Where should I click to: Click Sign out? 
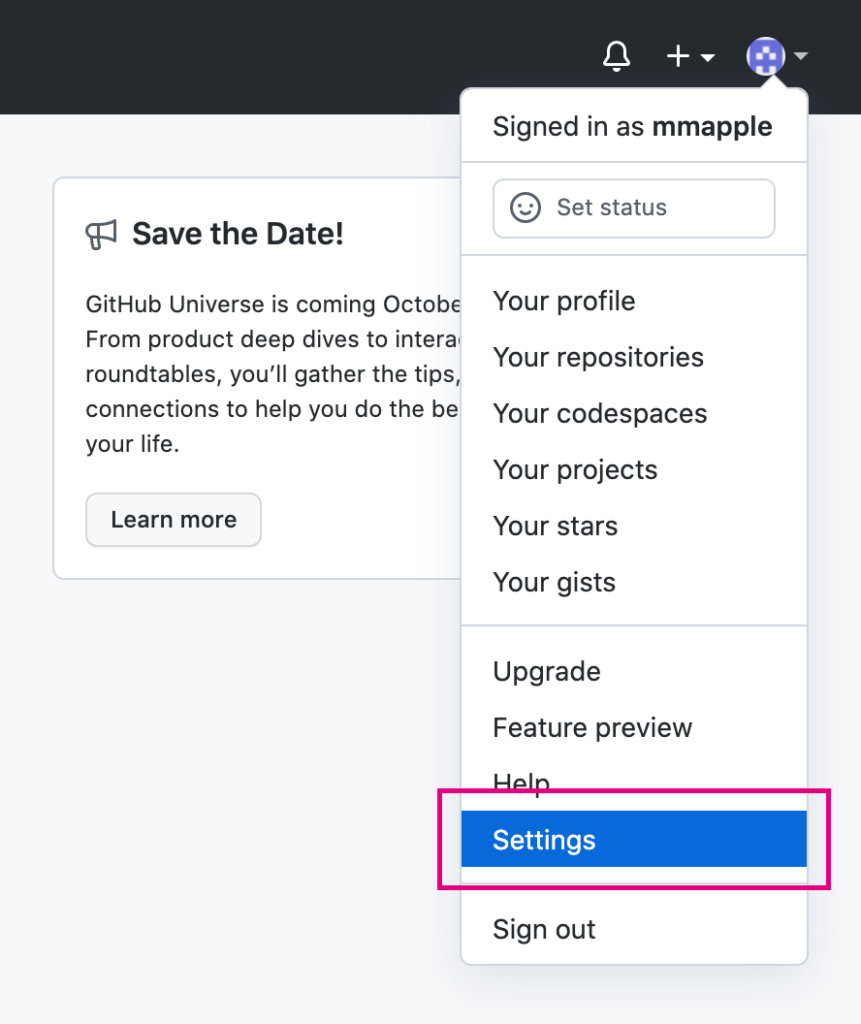tap(544, 929)
